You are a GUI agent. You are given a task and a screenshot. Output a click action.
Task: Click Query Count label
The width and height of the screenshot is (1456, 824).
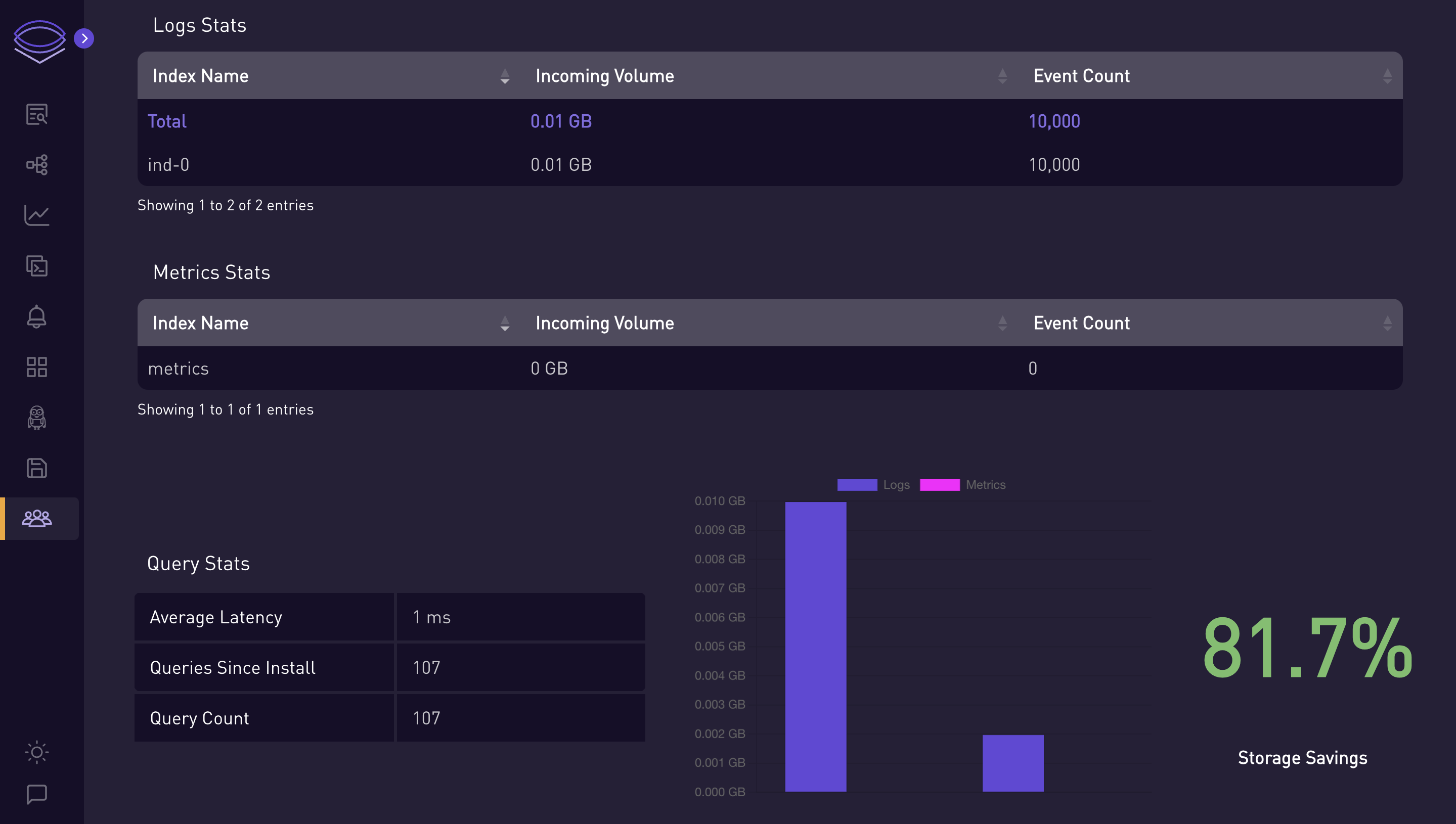(x=199, y=718)
